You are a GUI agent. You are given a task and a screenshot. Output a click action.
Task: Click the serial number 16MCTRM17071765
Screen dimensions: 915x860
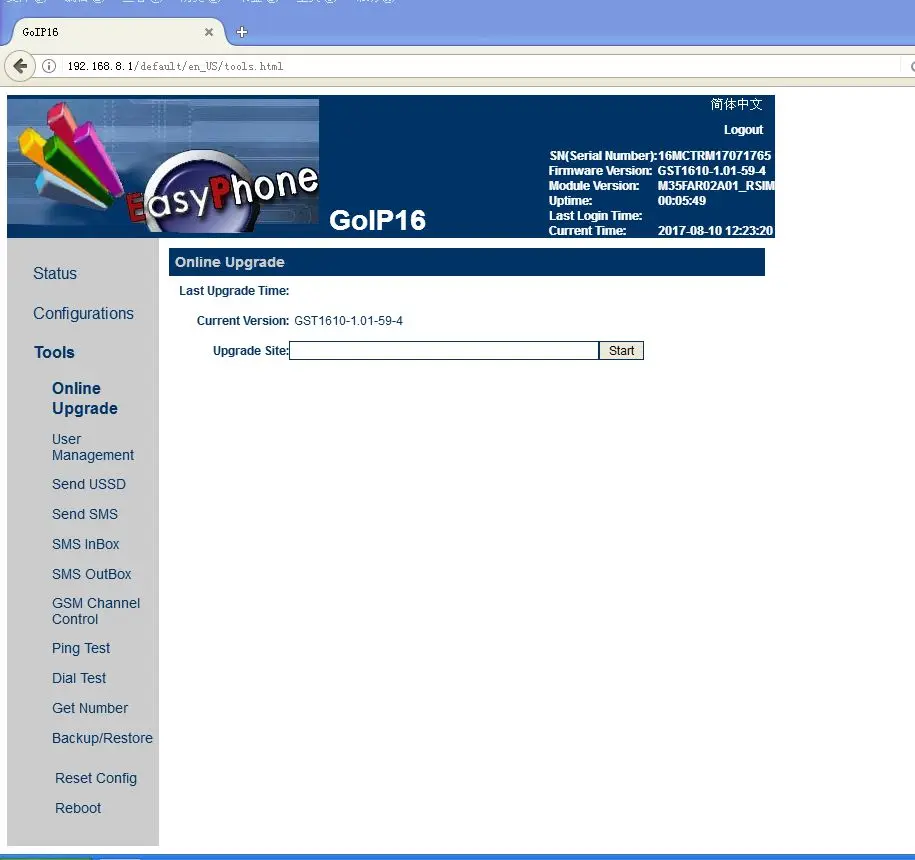click(x=714, y=156)
